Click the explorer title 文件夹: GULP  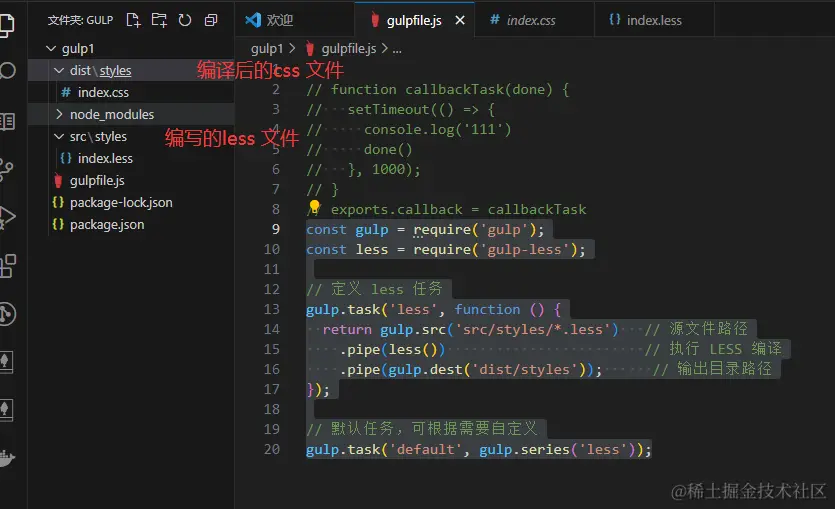click(x=80, y=20)
